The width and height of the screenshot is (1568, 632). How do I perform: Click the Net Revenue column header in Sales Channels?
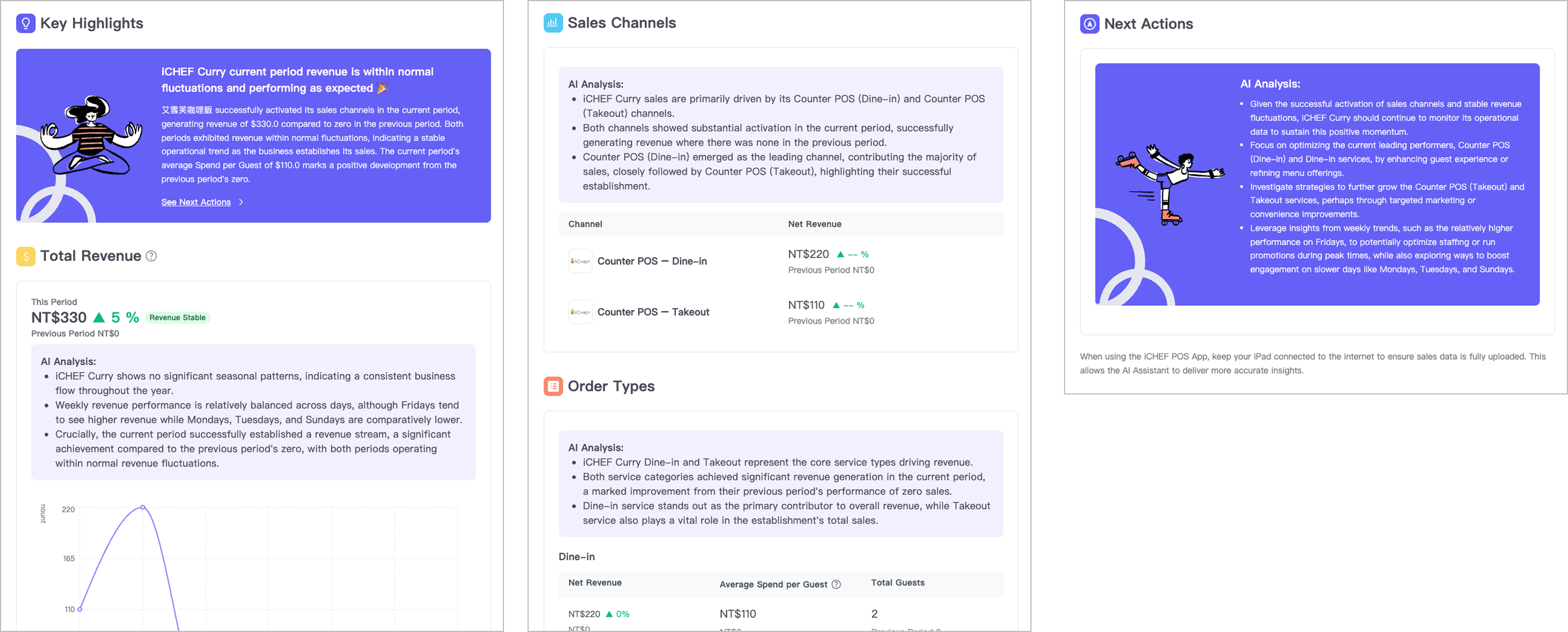[x=814, y=224]
